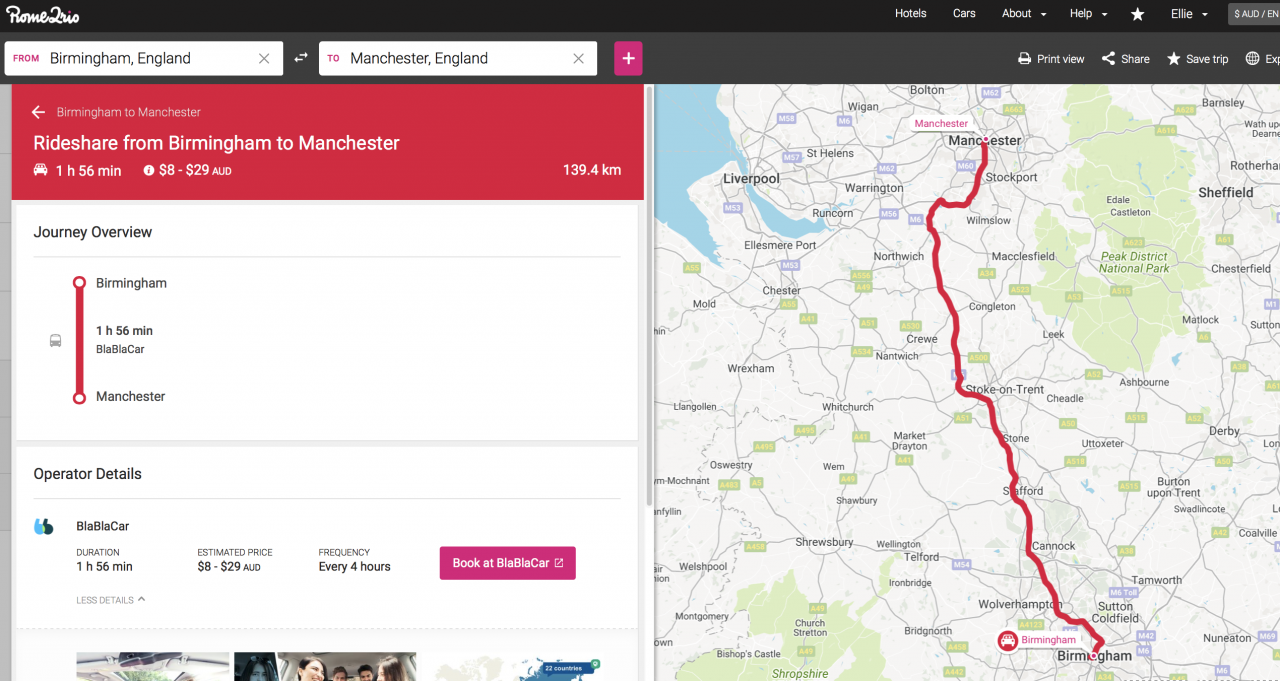
Task: Open the Ellie account menu
Action: point(1190,14)
